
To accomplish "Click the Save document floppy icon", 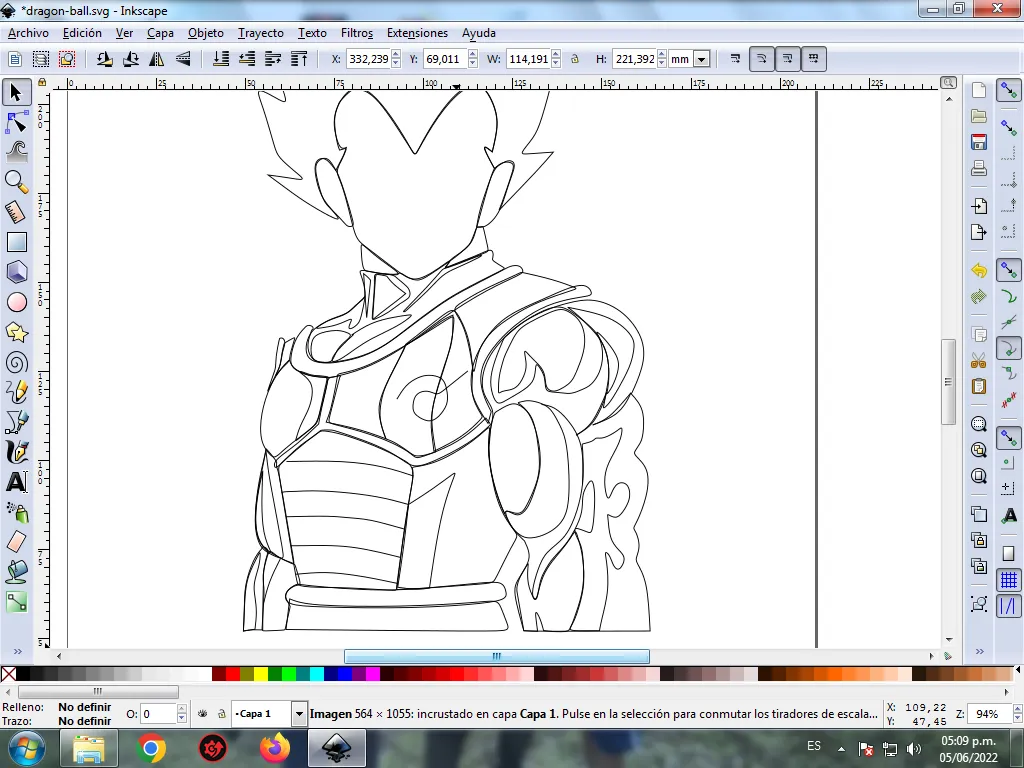I will (978, 142).
